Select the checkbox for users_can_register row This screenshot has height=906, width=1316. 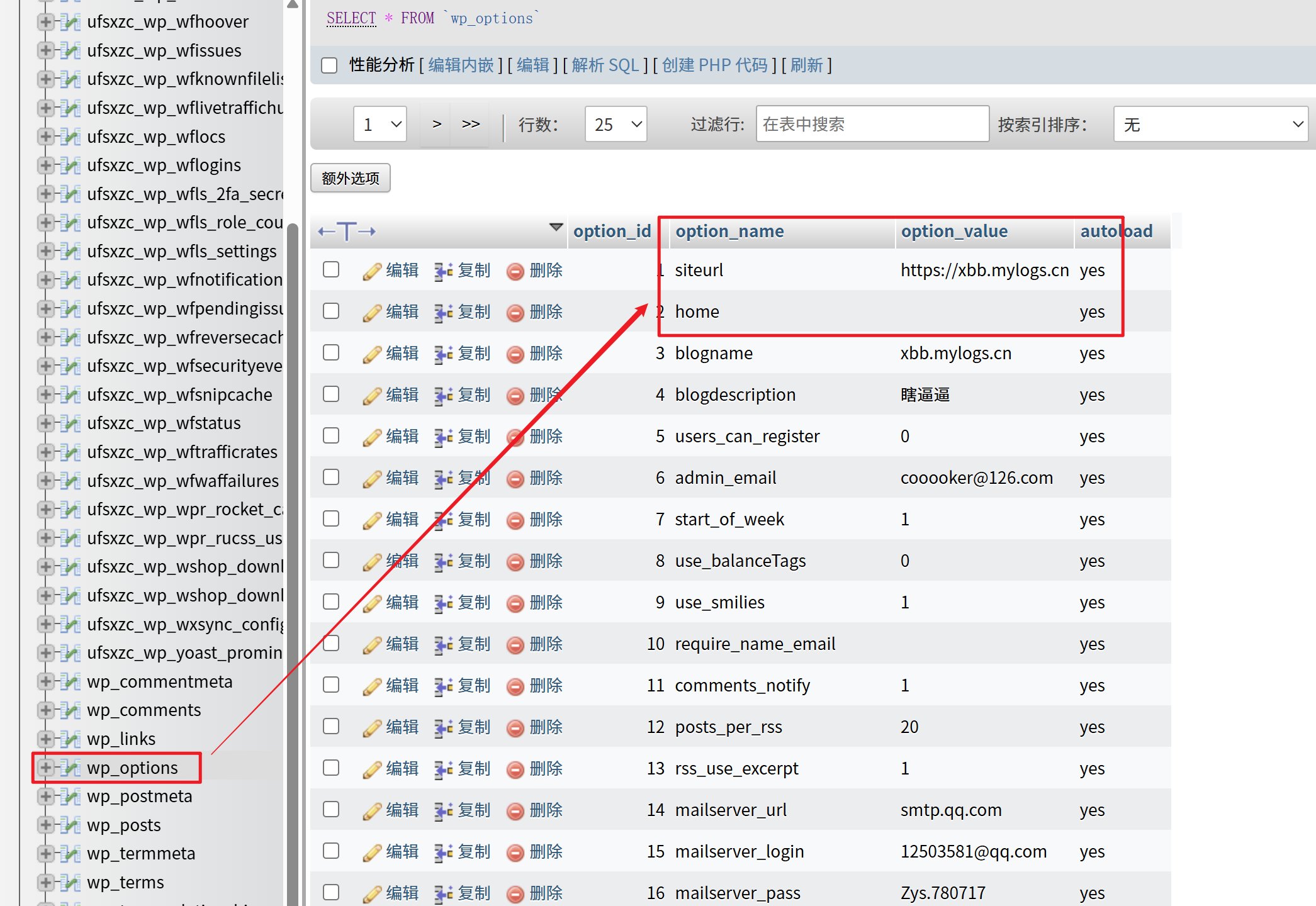click(x=331, y=436)
